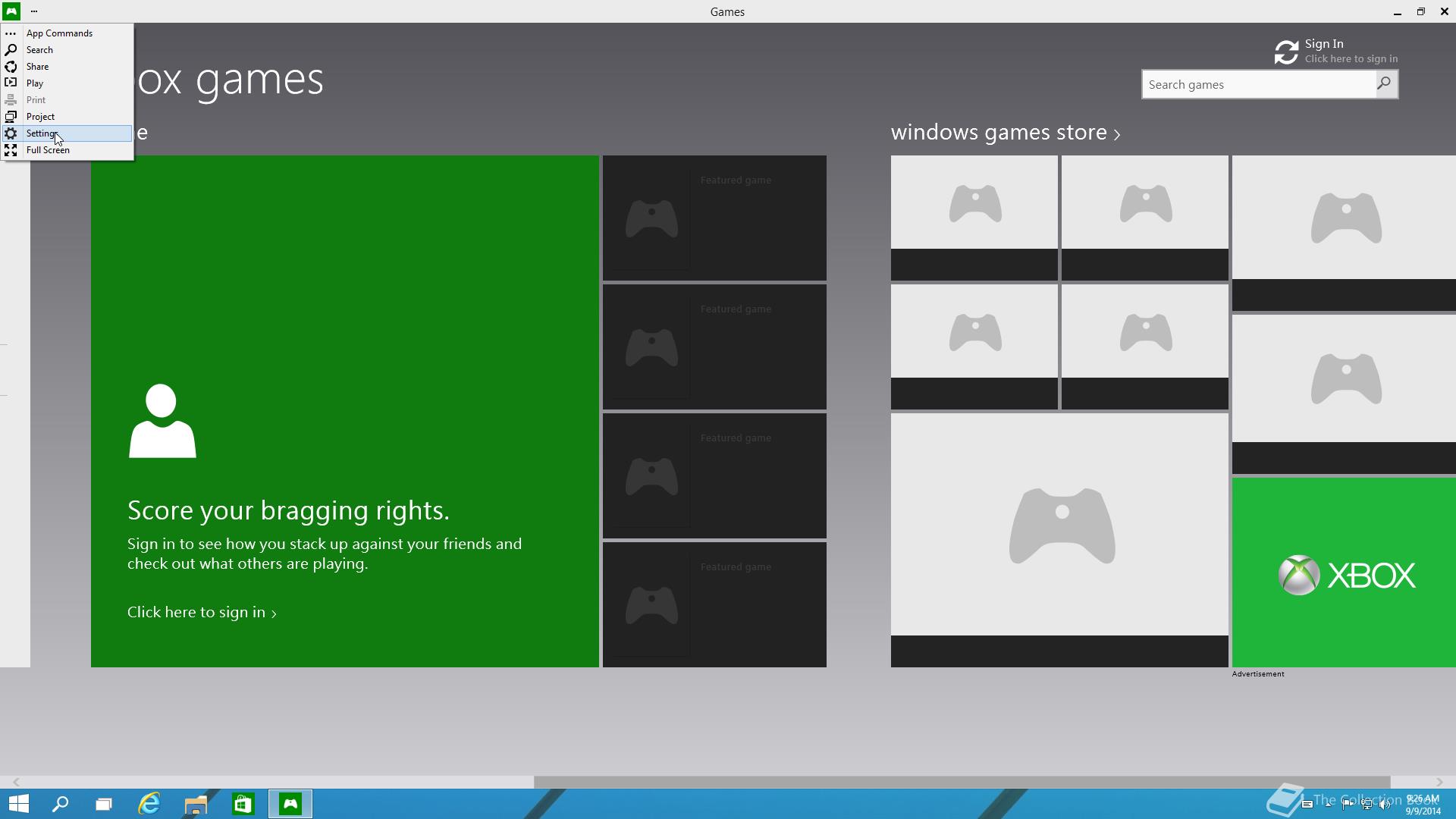Open the fourth Featured game tile
Screen dimensions: 1456x819
[714, 604]
